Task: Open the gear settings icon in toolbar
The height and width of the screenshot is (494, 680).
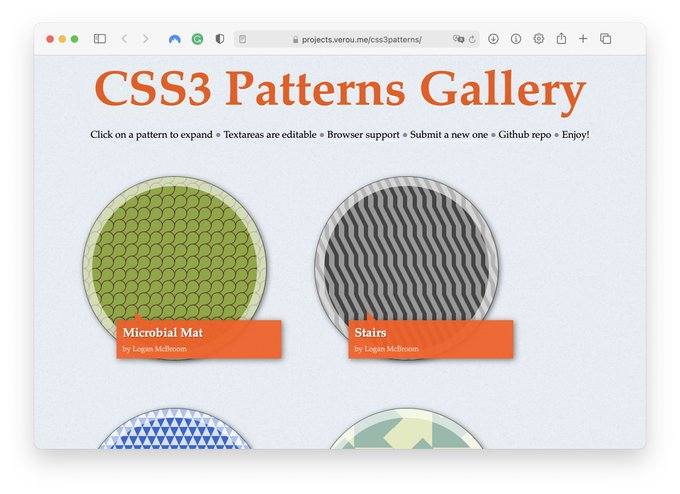Action: [539, 39]
